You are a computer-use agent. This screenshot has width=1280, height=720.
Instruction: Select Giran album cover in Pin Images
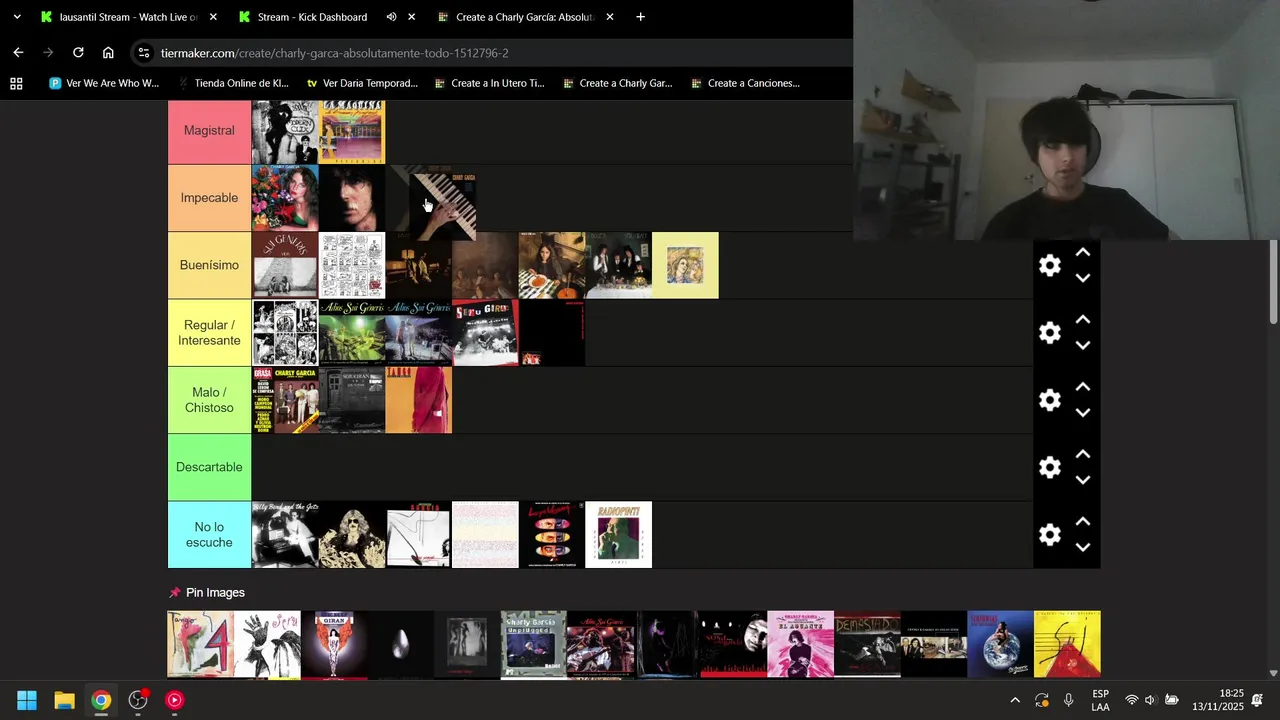pos(334,644)
